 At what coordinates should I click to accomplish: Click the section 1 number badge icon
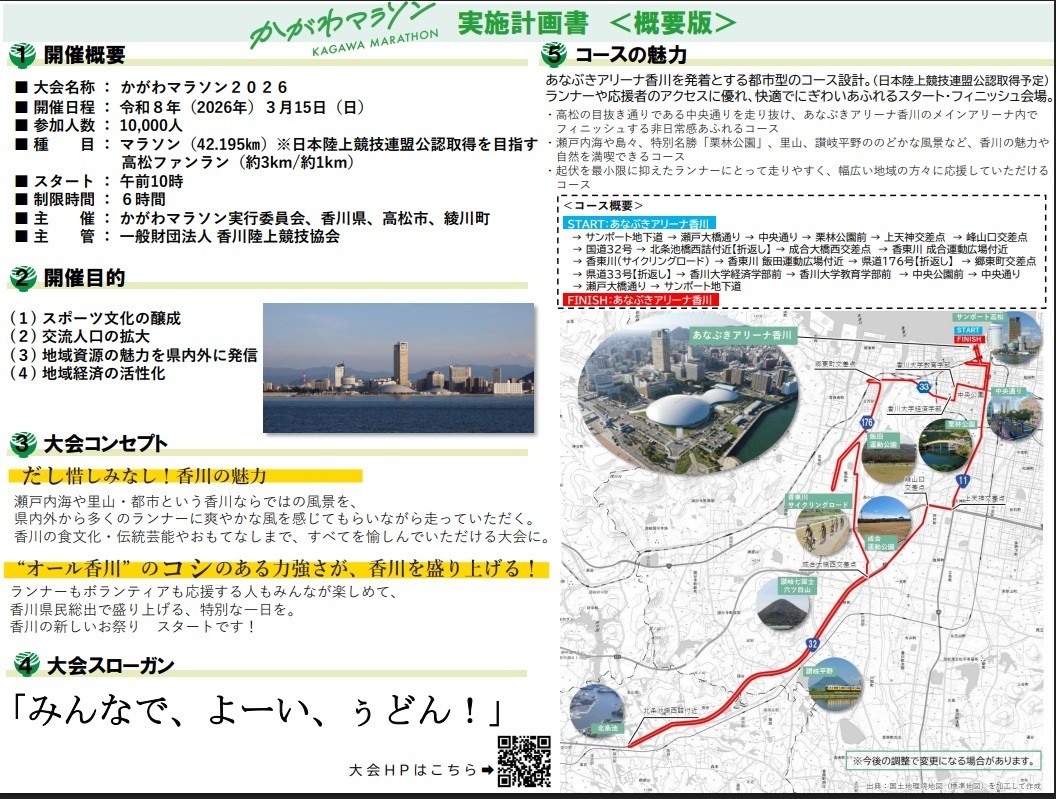point(23,54)
